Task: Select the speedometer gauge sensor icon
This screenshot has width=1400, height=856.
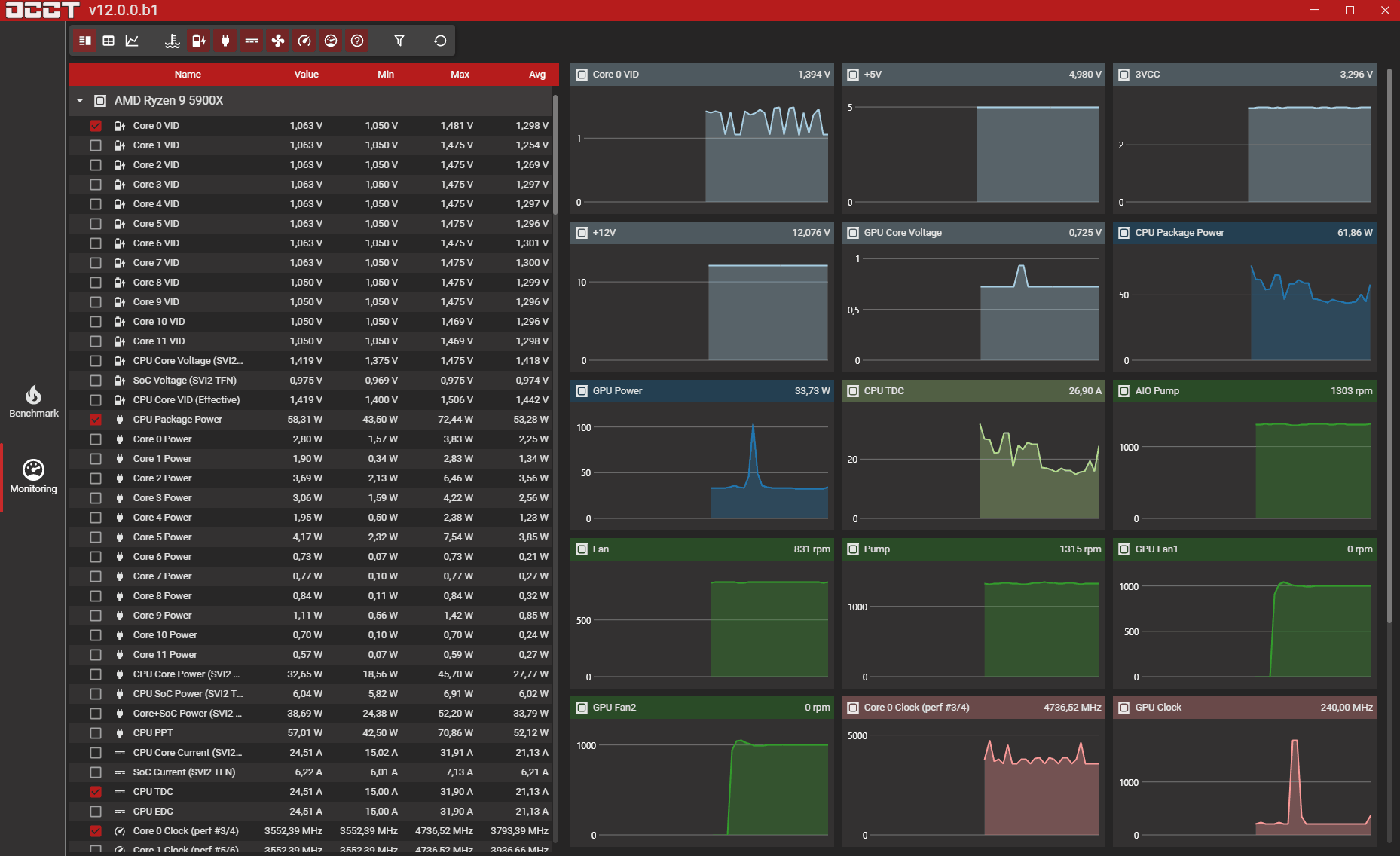Action: [304, 41]
